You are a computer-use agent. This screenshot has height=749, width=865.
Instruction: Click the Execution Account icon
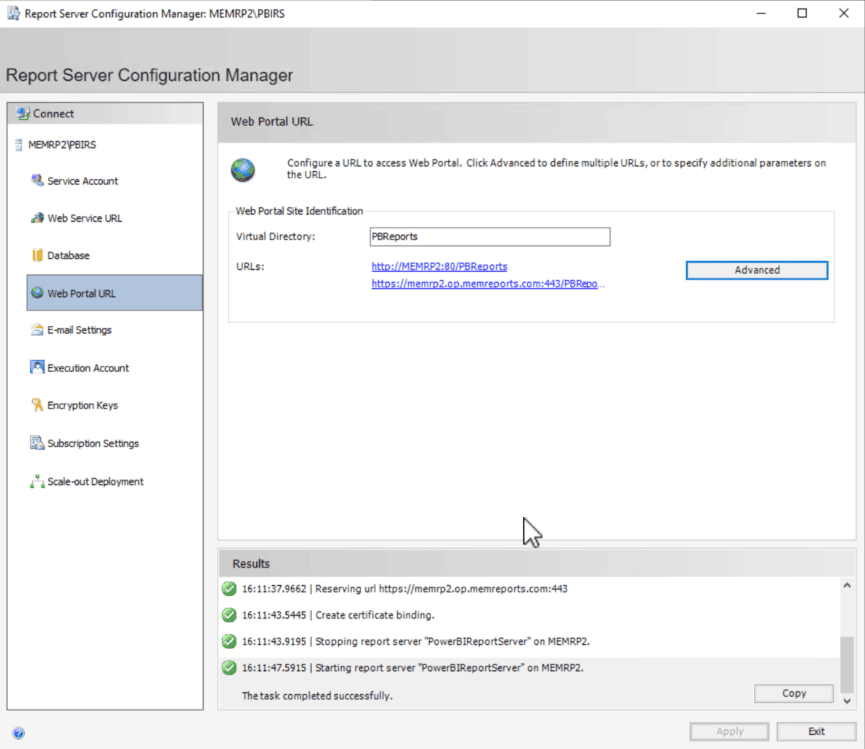point(37,367)
